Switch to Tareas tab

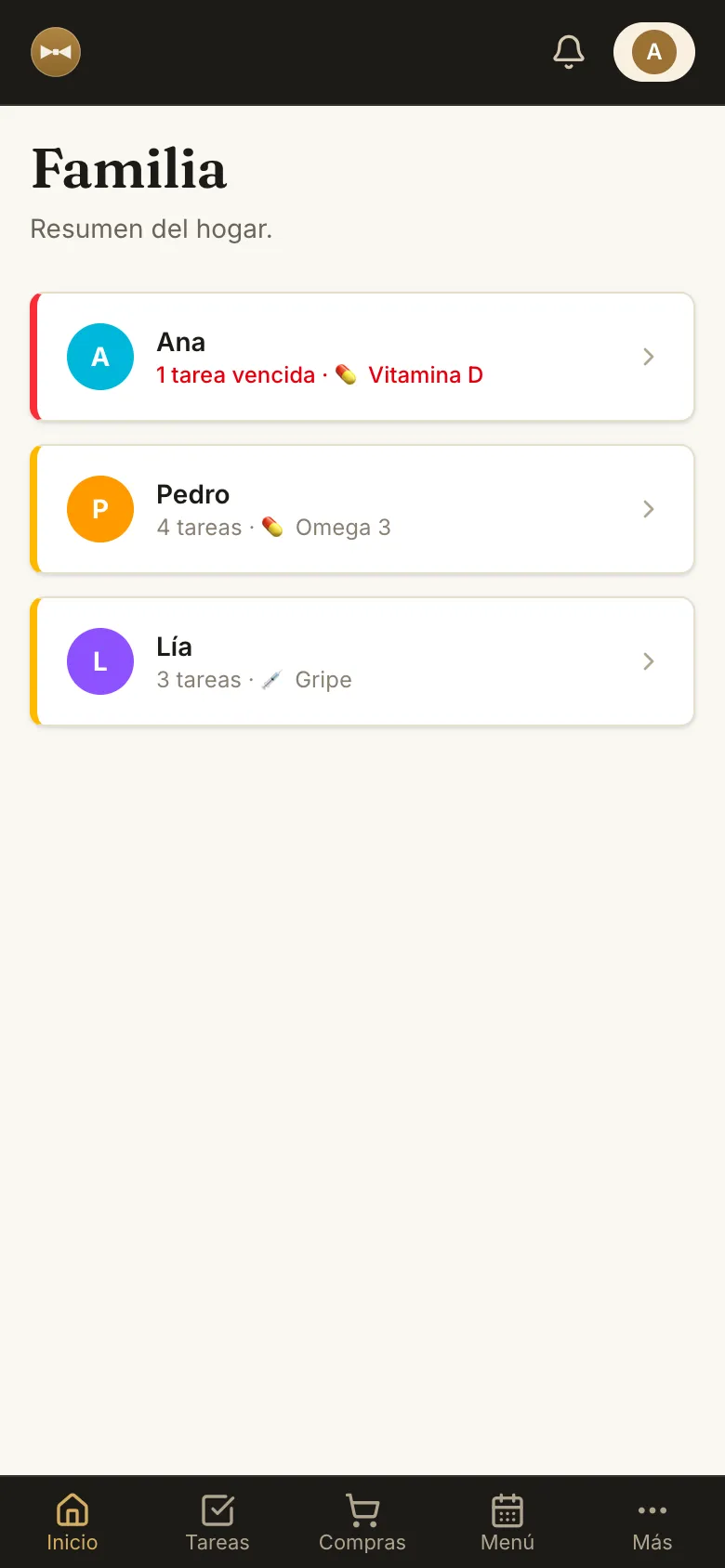pos(217,1522)
